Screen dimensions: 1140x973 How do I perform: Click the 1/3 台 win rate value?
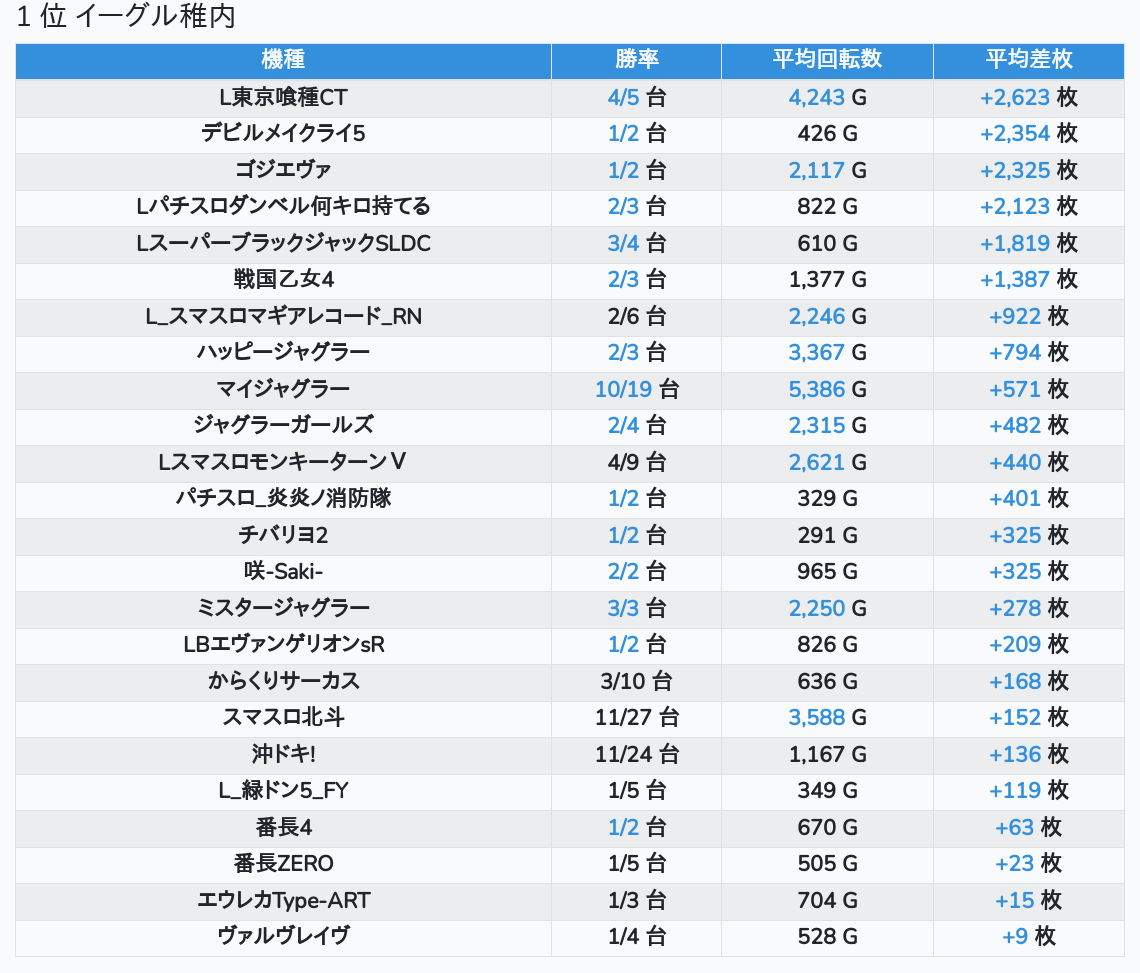(x=636, y=900)
